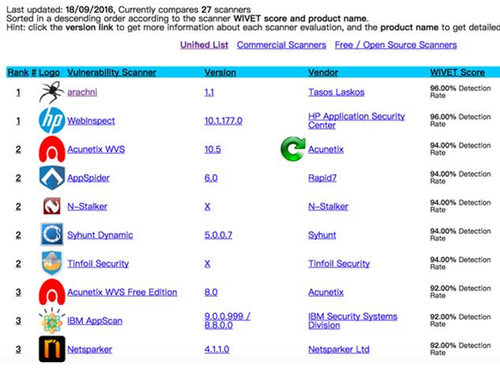This screenshot has height=369, width=500.
Task: Open the Unified List tab
Action: (x=204, y=45)
